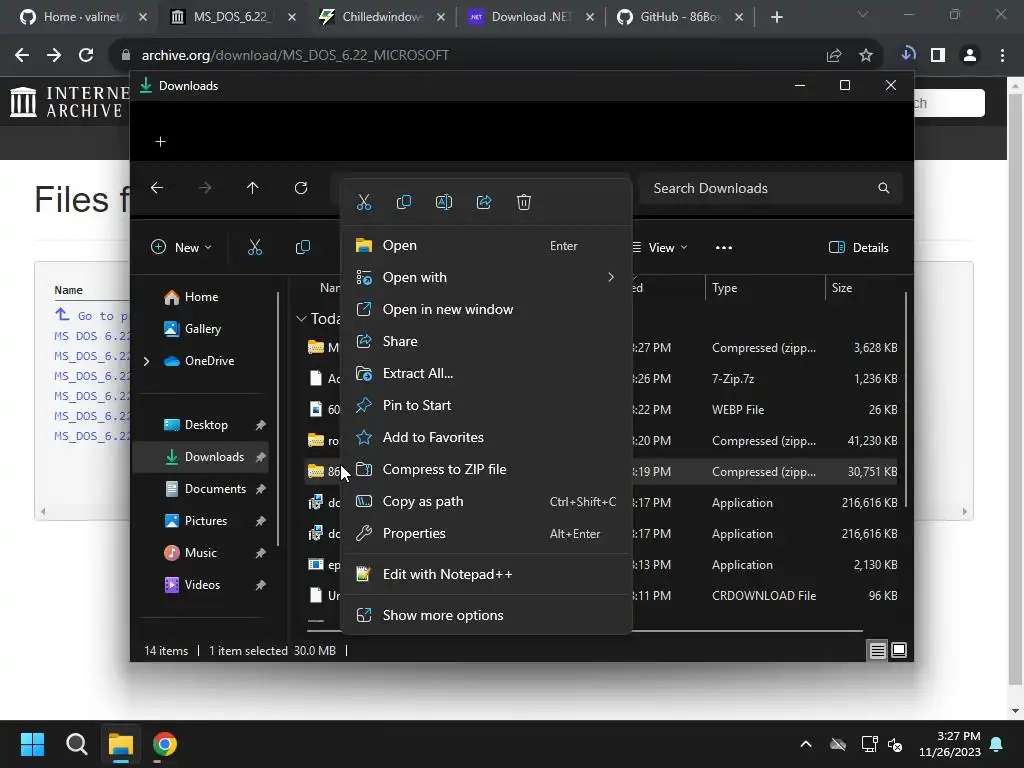The image size is (1024, 768).
Task: Unpin Desktop via its pin icon
Action: click(261, 425)
